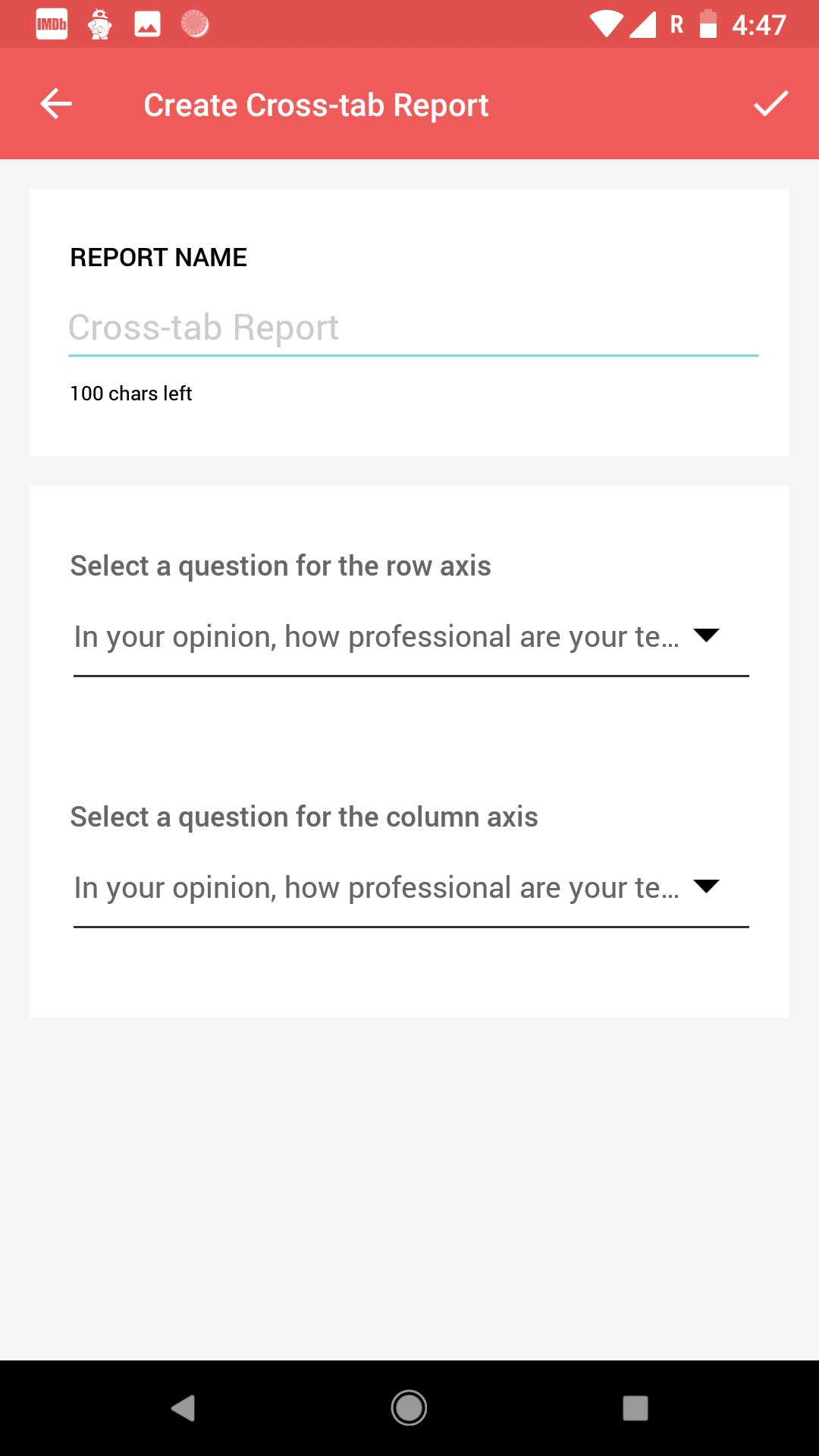Tap the battery indicator in the status bar

tap(708, 23)
